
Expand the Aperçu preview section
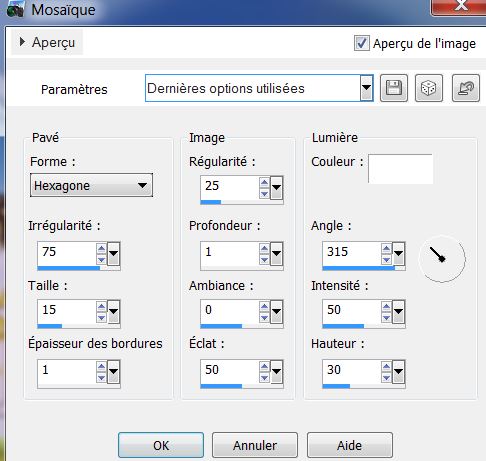[22, 42]
